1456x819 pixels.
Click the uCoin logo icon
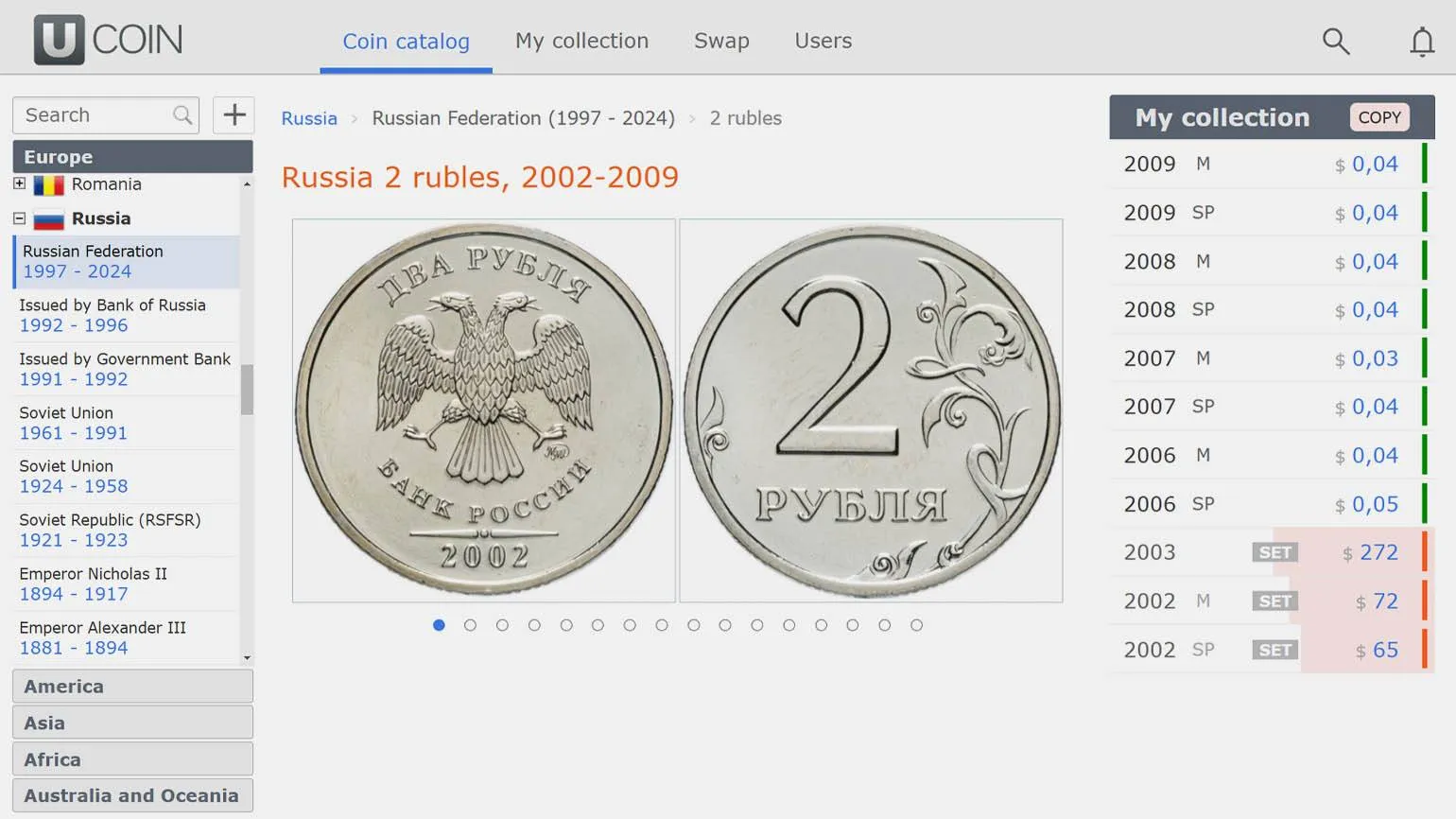pyautogui.click(x=59, y=40)
